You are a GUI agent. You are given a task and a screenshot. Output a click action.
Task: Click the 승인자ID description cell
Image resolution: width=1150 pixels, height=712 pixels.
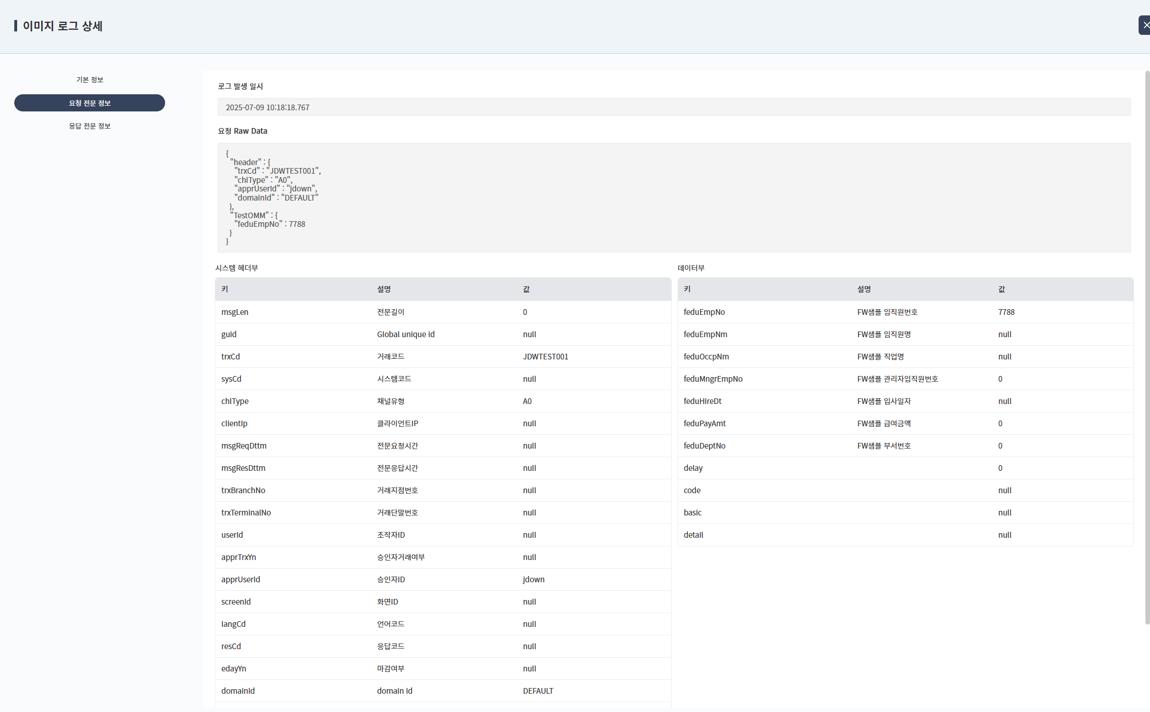(391, 579)
